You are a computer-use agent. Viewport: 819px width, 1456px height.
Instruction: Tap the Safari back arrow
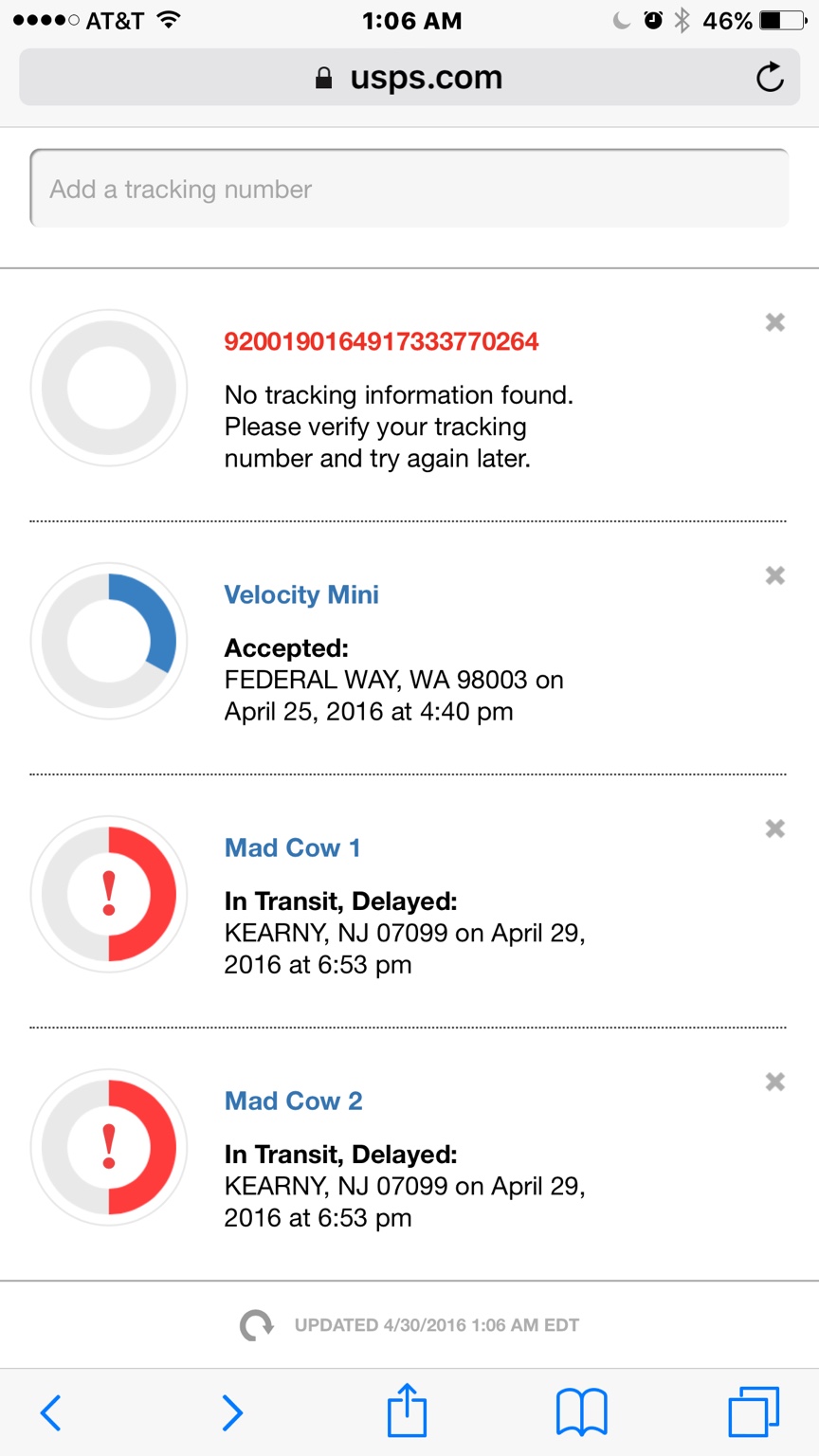pos(51,1412)
